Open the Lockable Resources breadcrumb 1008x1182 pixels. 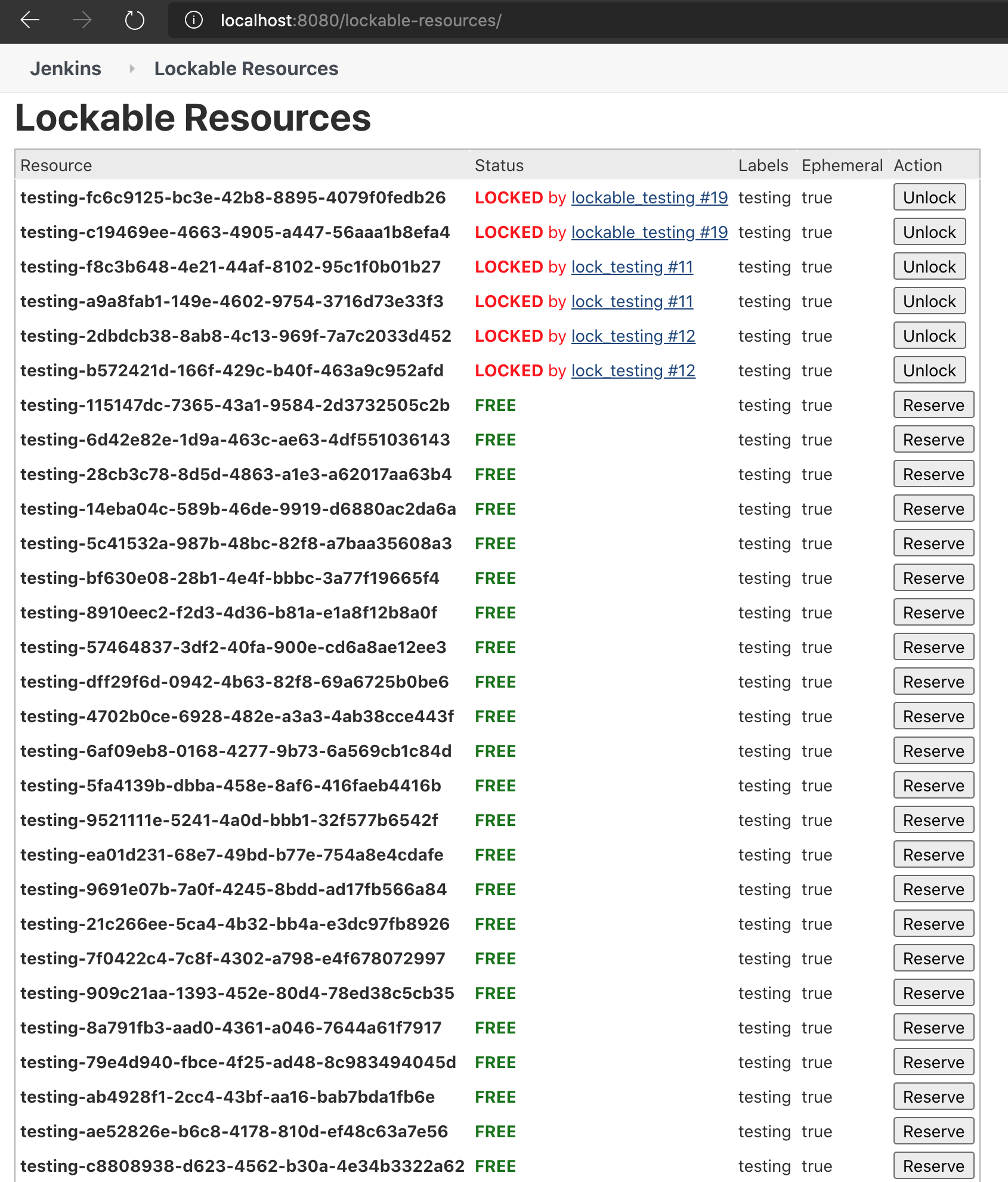point(246,69)
